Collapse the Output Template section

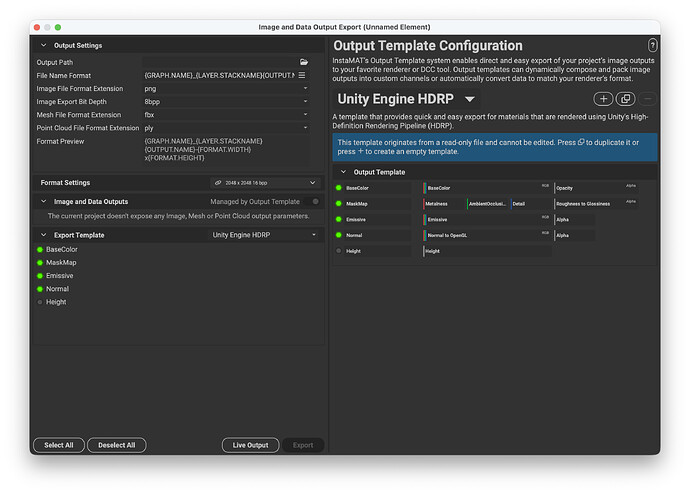tap(343, 172)
